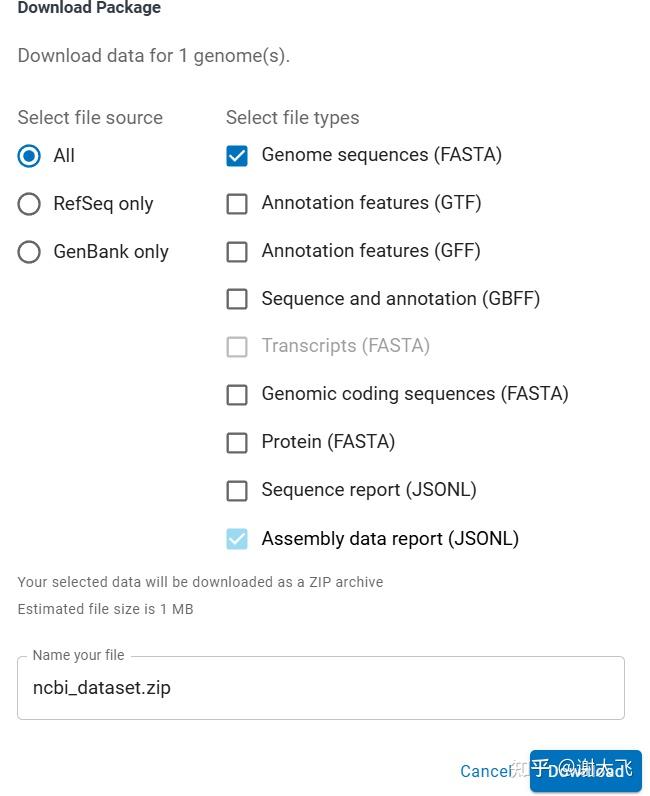
Task: Tick Genomic coding sequences (FASTA) checkbox
Action: pos(237,395)
